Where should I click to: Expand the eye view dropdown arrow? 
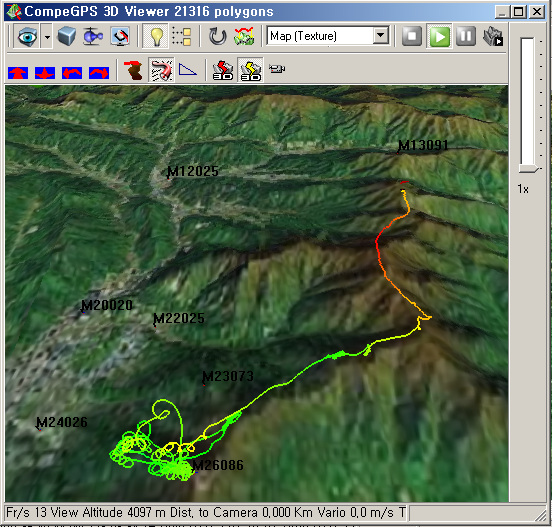(x=47, y=36)
